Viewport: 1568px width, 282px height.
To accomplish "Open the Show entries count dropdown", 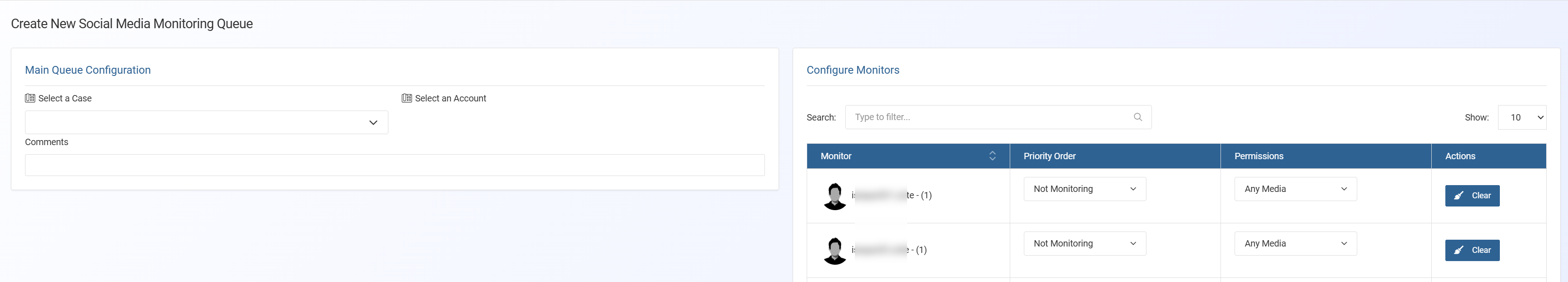I will 1521,117.
